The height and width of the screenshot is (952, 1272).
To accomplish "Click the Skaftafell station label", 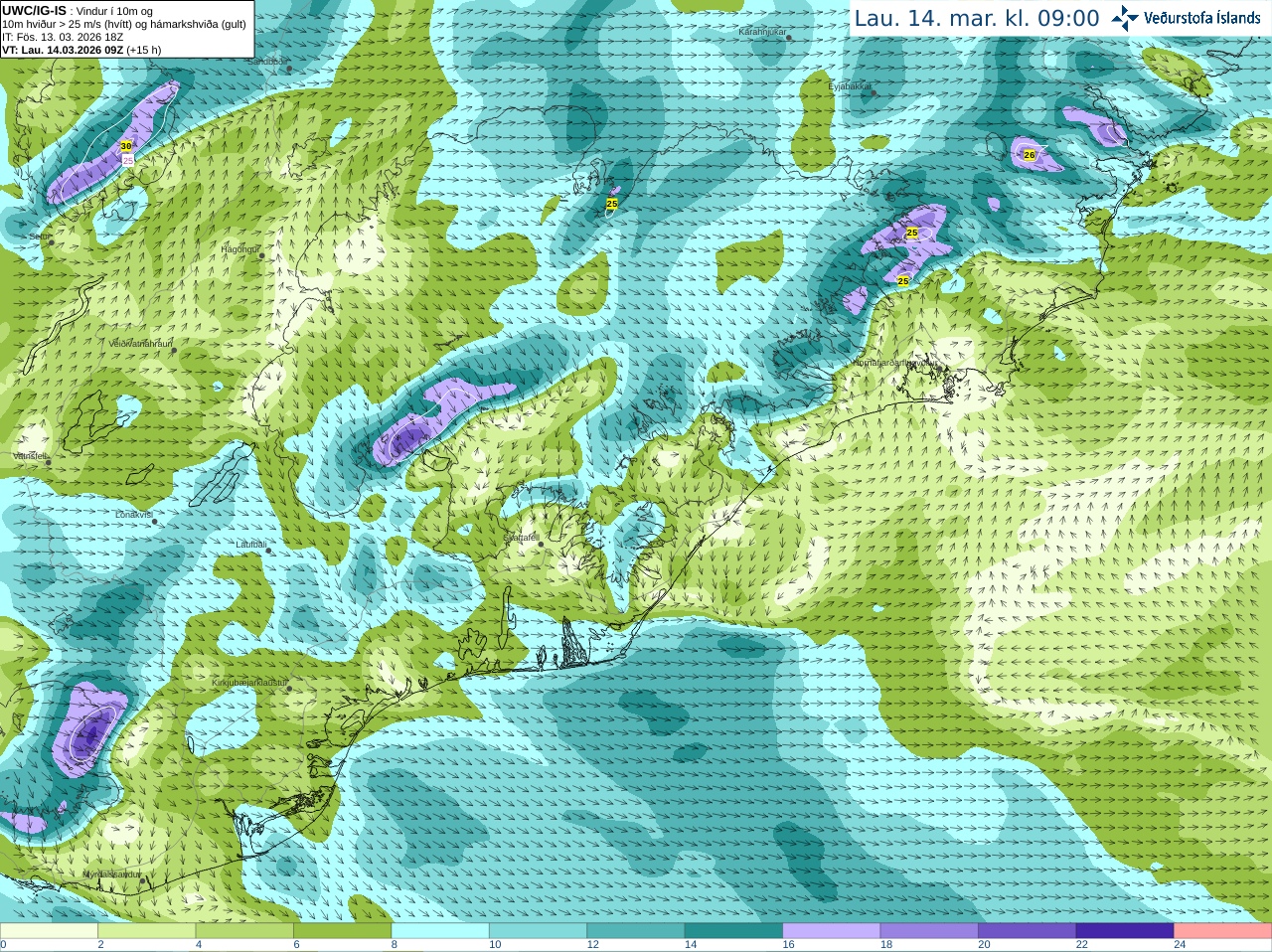I will click(x=520, y=537).
